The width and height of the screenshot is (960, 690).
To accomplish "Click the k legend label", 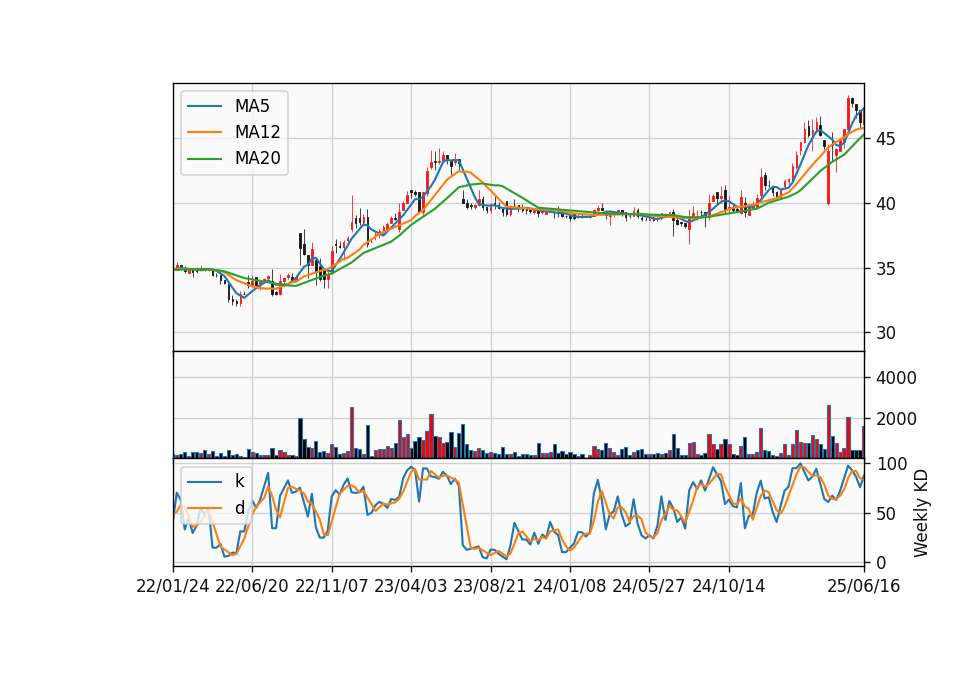I will click(x=239, y=481).
